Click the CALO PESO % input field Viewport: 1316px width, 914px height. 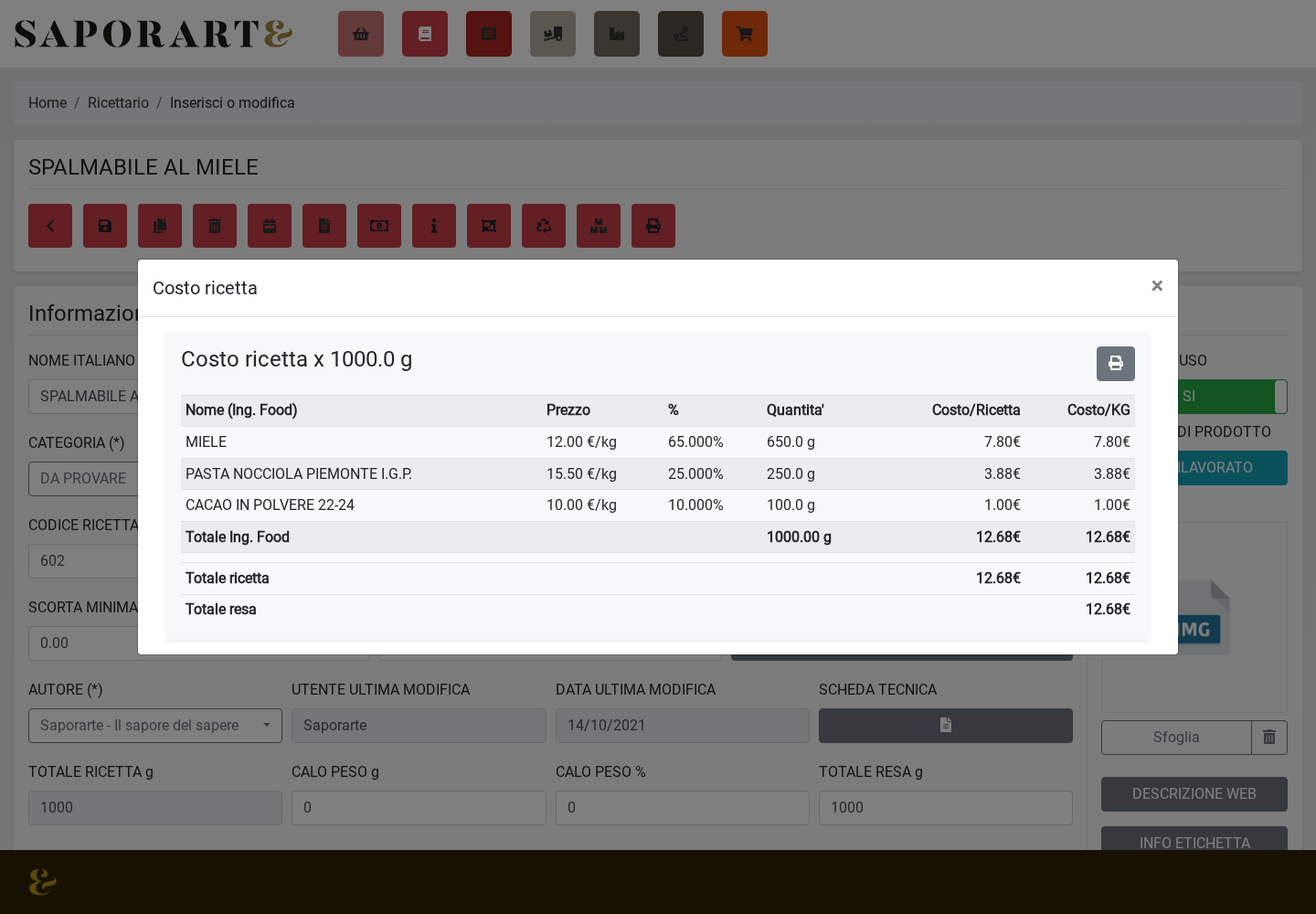[x=683, y=808]
